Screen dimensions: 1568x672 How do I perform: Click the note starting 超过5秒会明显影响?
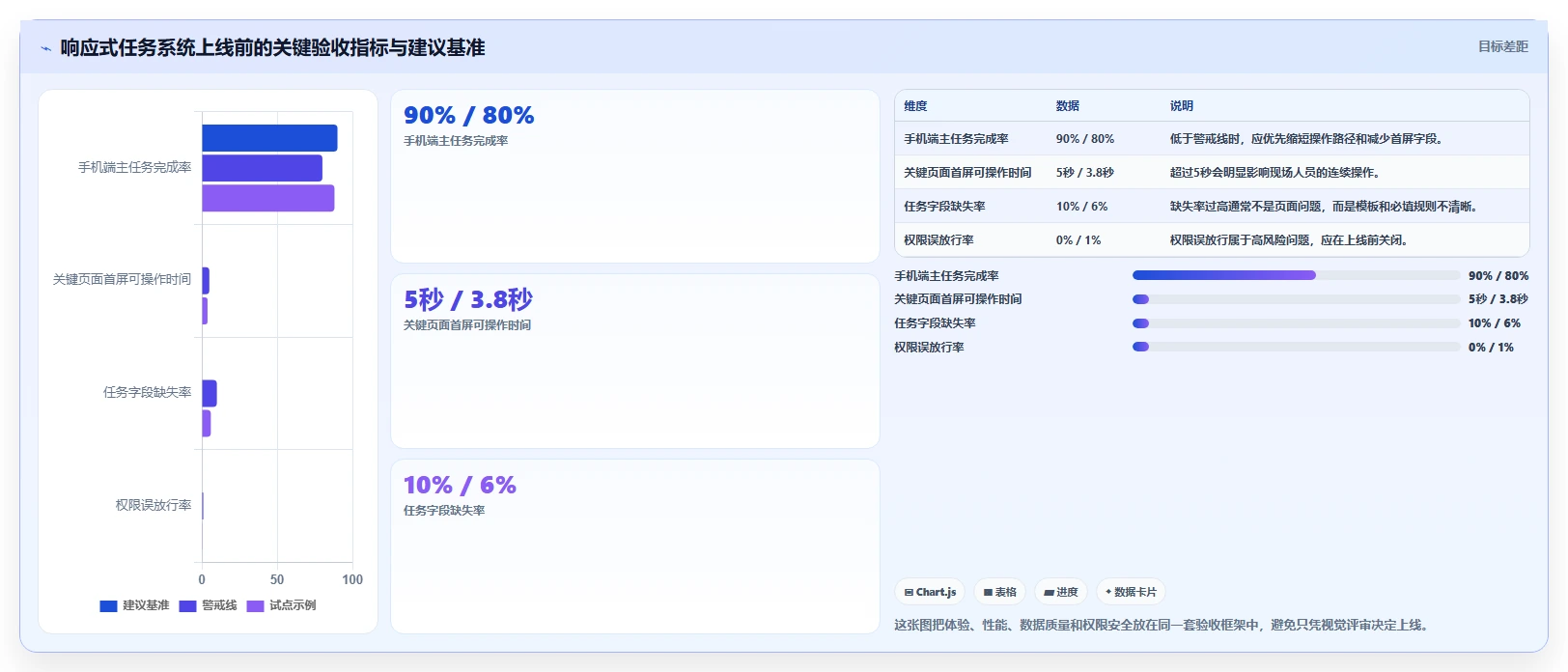click(x=1276, y=173)
